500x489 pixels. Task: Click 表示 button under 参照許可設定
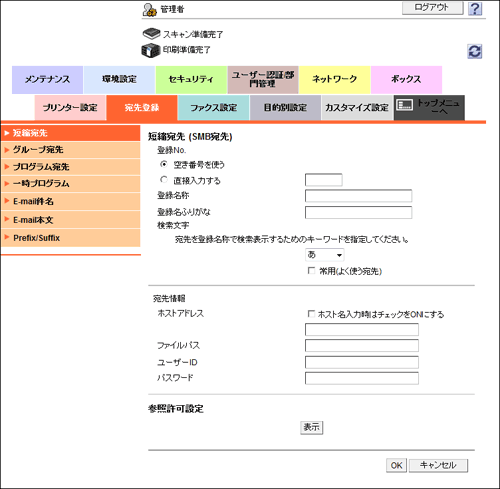pyautogui.click(x=312, y=427)
